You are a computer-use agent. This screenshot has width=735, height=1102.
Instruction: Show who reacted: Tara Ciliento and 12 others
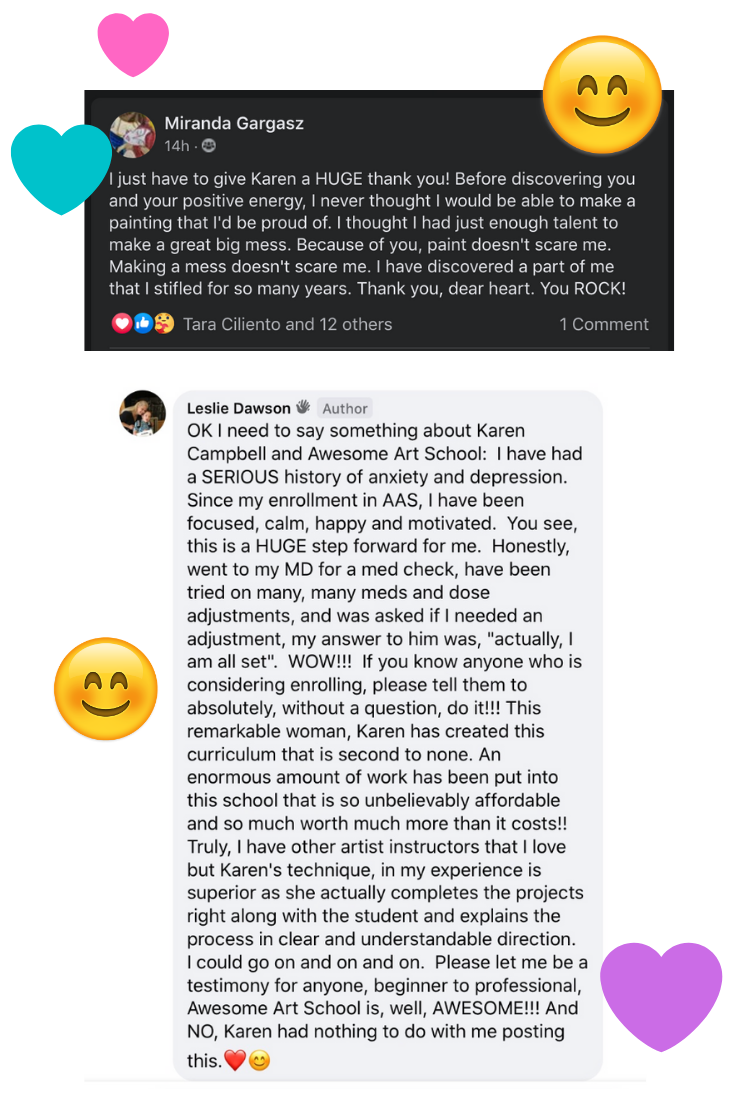pyautogui.click(x=287, y=324)
